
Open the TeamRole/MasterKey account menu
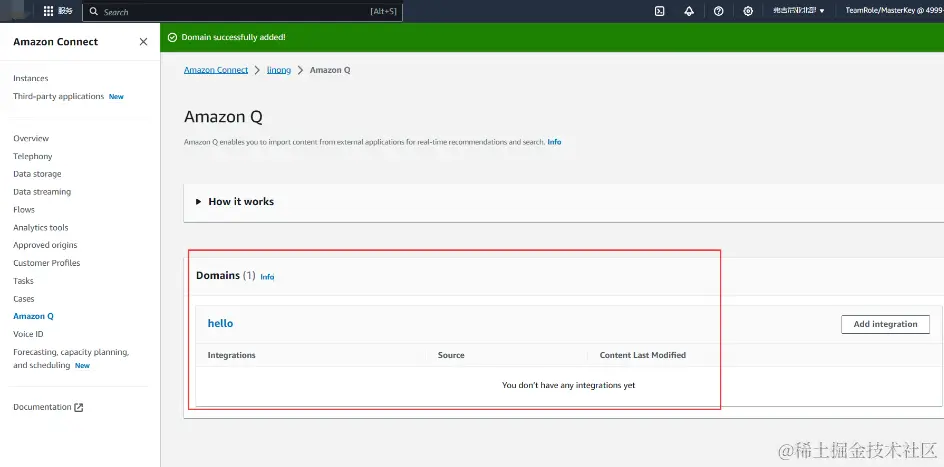click(893, 11)
